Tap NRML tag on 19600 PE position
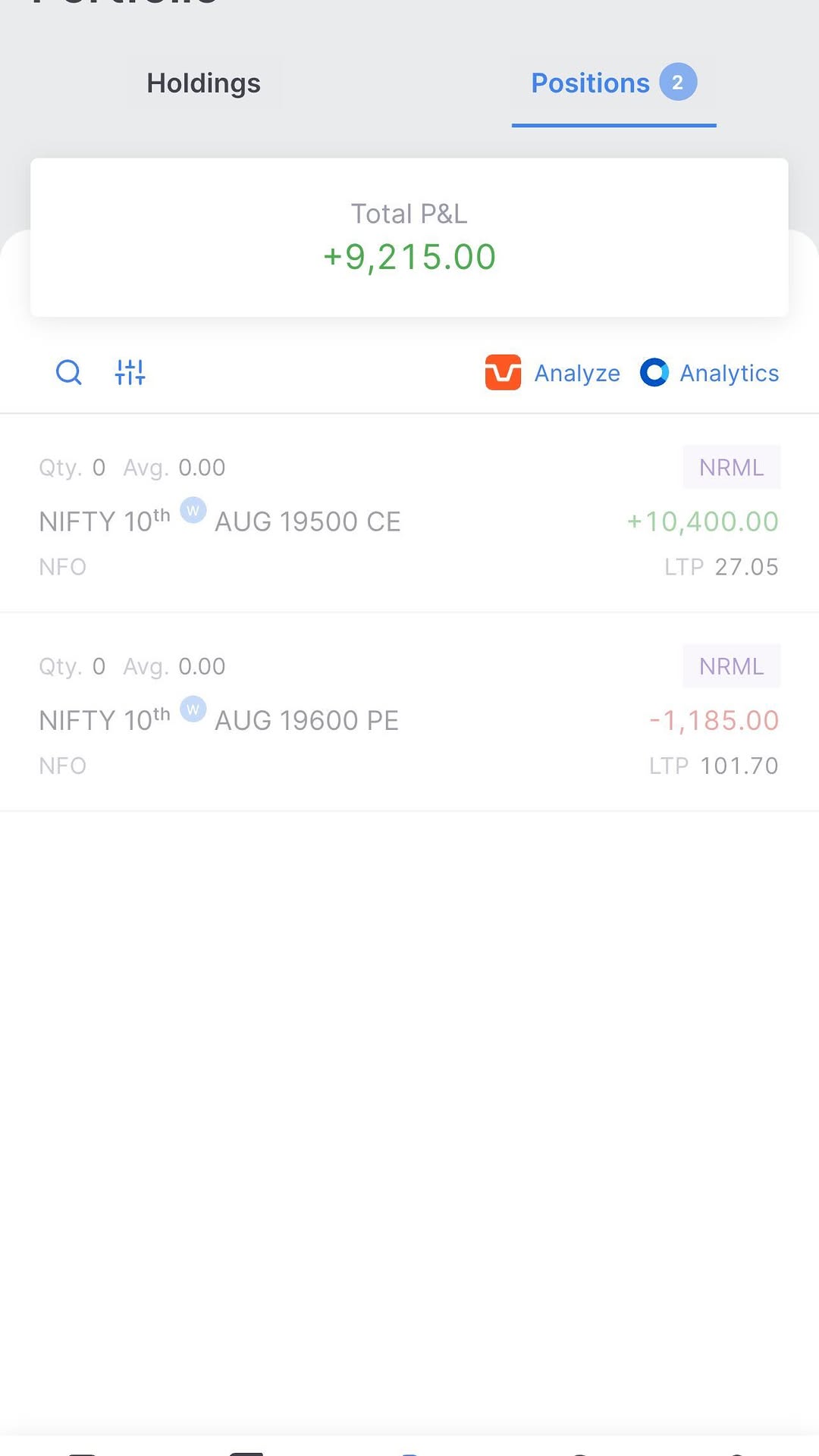Viewport: 819px width, 1456px height. click(x=731, y=666)
